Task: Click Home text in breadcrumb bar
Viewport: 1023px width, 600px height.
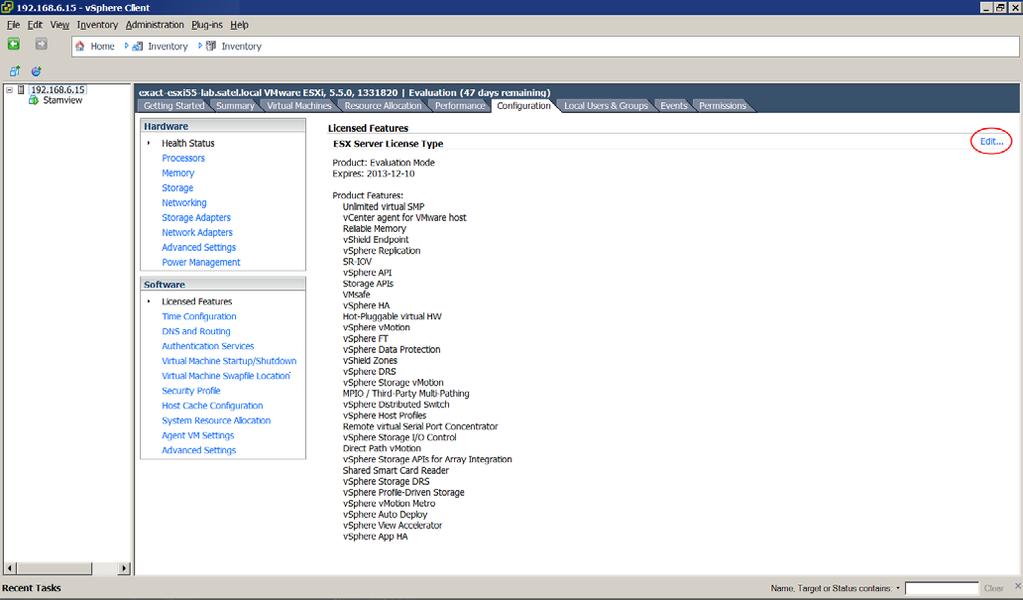Action: tap(102, 46)
